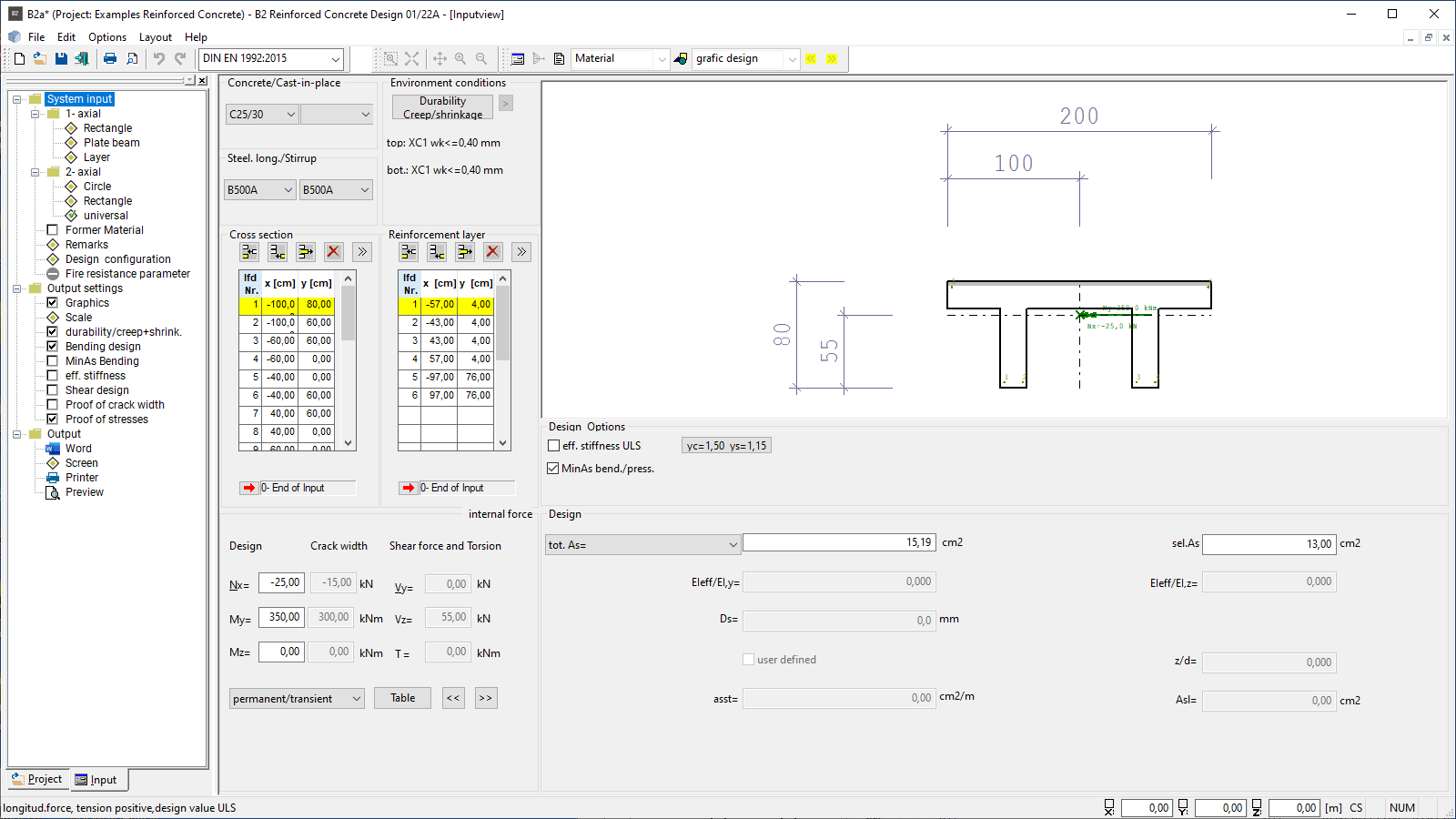Redo the last undone action

tap(180, 59)
